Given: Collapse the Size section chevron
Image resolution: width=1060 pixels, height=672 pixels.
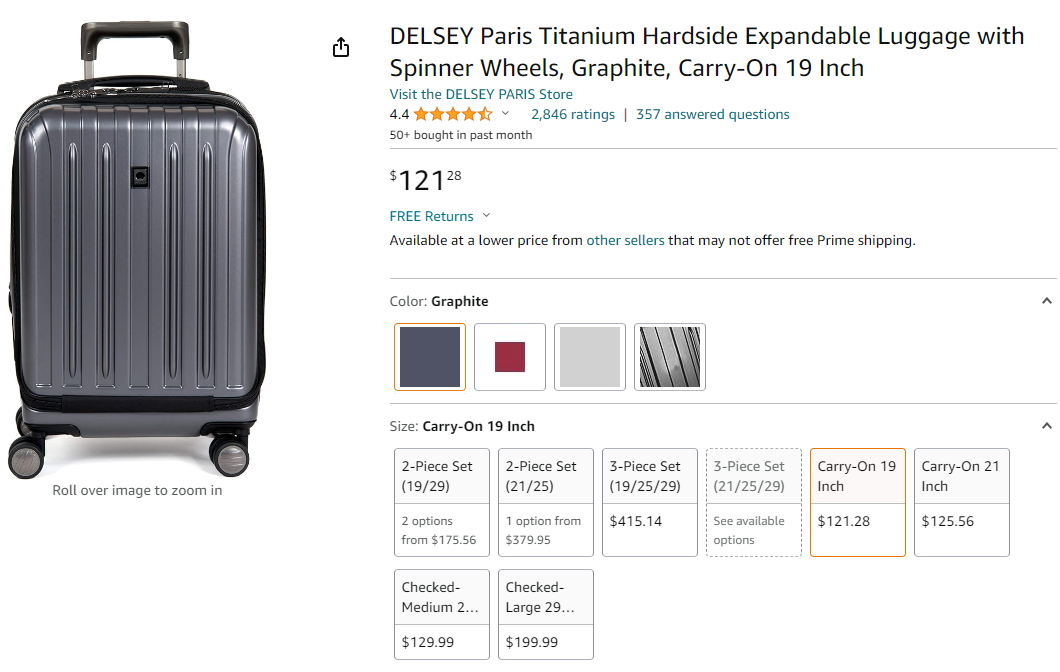Looking at the screenshot, I should [1046, 426].
